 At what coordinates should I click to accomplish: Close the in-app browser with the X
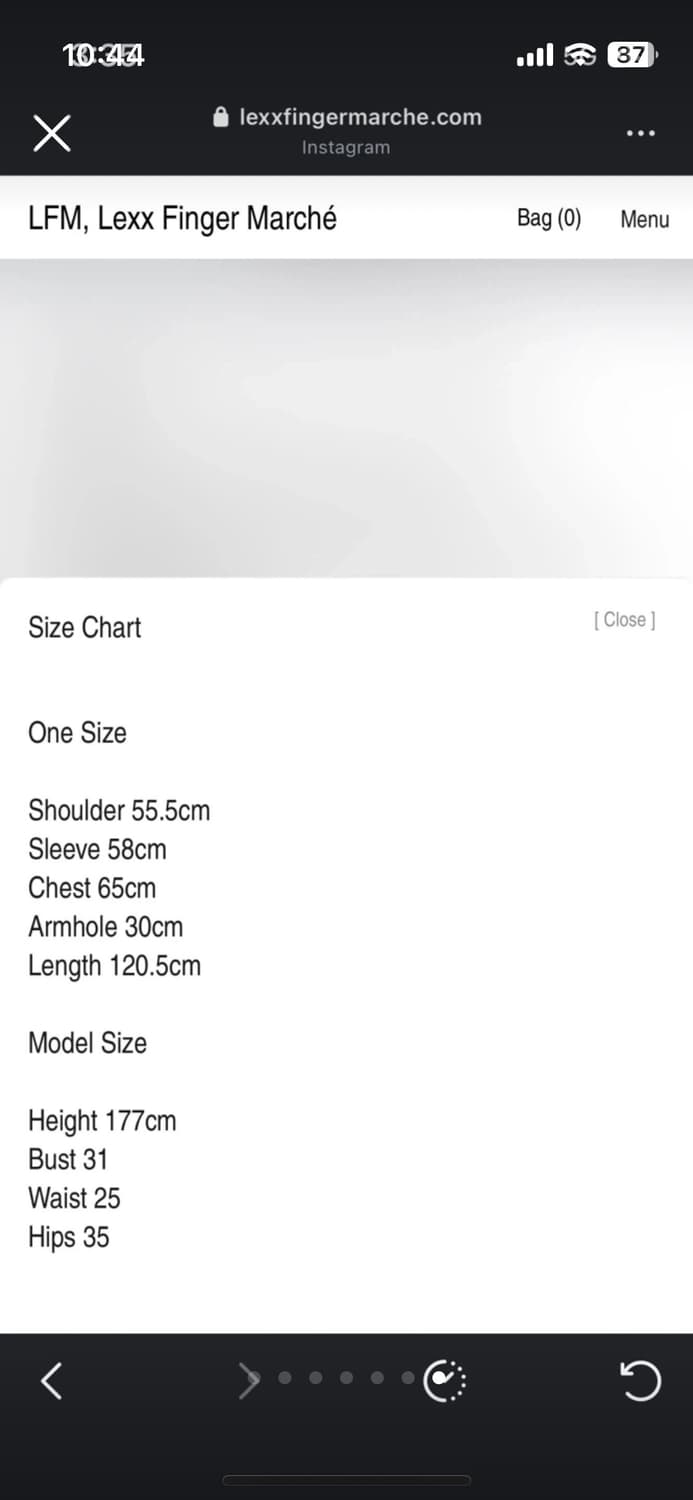click(52, 133)
